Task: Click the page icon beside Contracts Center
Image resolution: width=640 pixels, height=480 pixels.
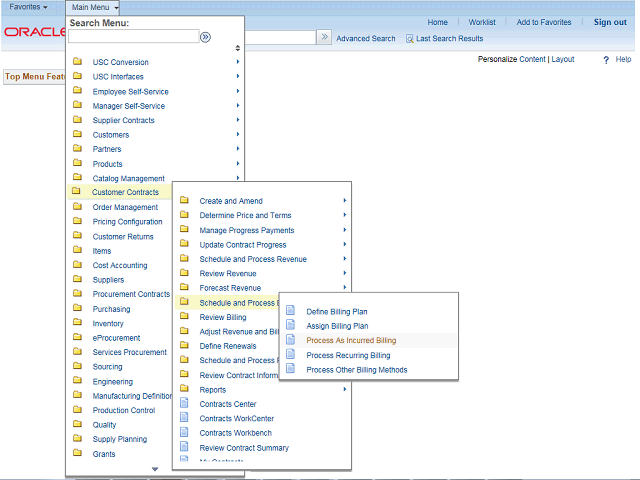Action: 184,404
